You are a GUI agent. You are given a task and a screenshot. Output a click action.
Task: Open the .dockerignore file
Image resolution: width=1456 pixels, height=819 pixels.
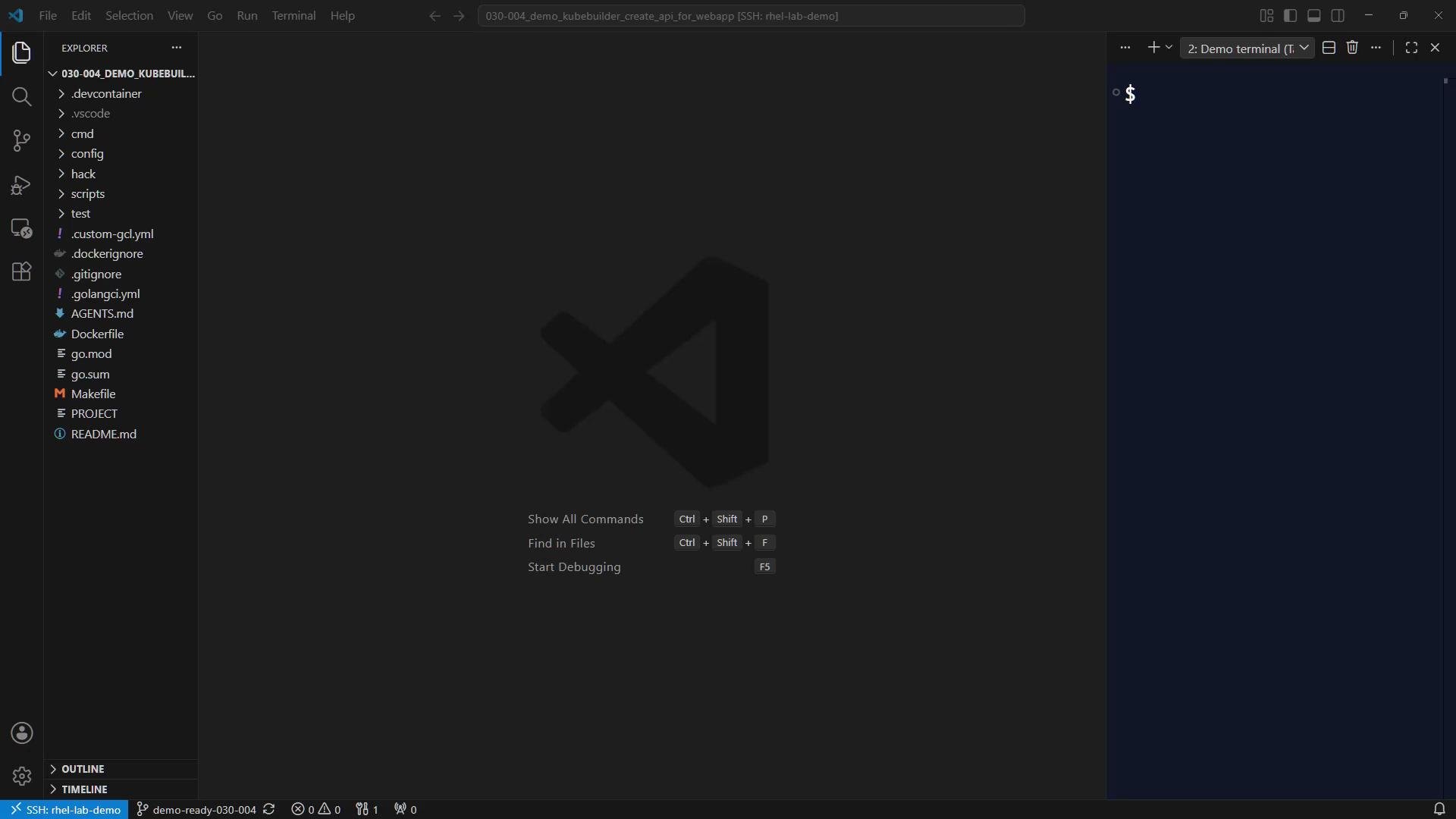pos(121,253)
